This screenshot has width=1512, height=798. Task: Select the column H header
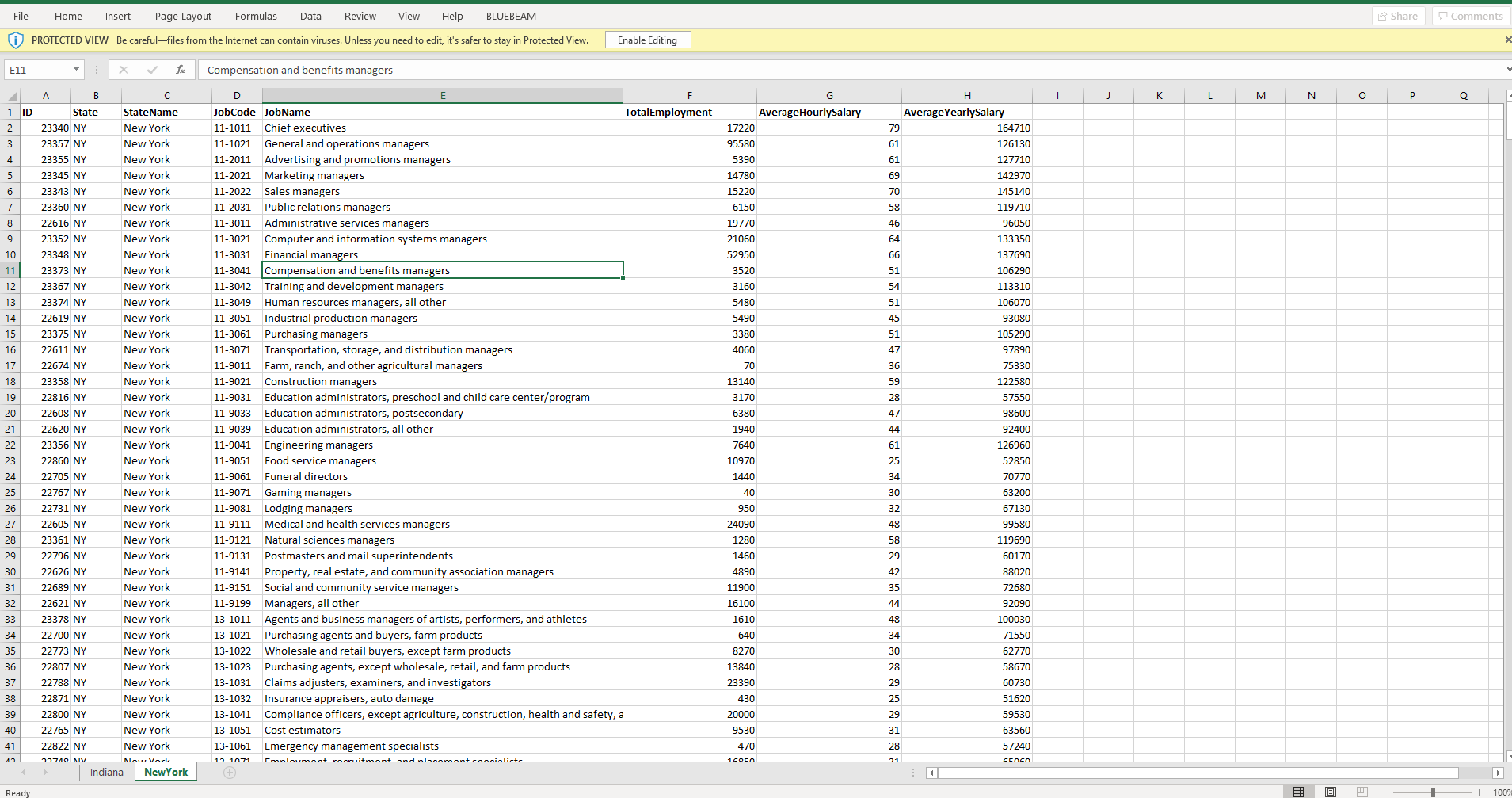[x=967, y=96]
